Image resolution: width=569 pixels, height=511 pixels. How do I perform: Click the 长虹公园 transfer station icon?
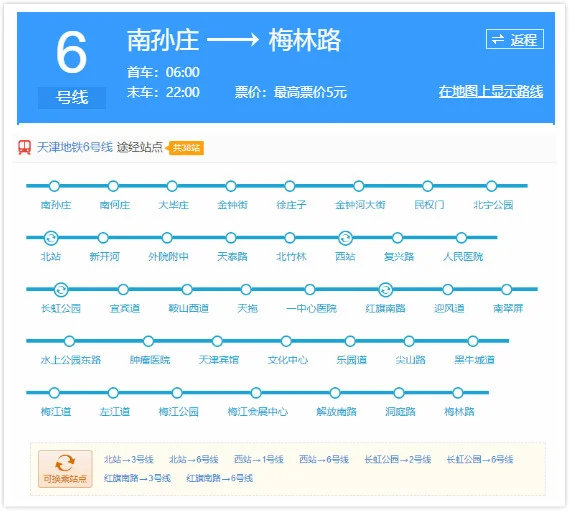61,290
